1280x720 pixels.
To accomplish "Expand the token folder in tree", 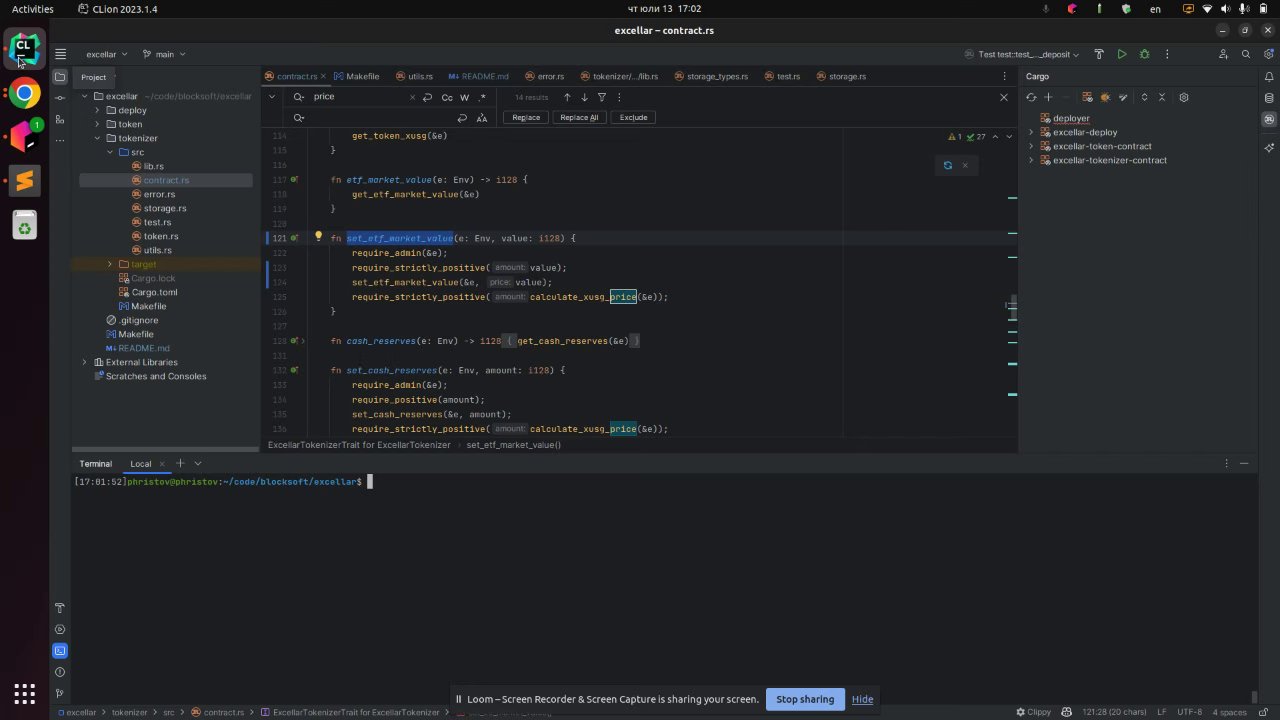I will click(97, 124).
